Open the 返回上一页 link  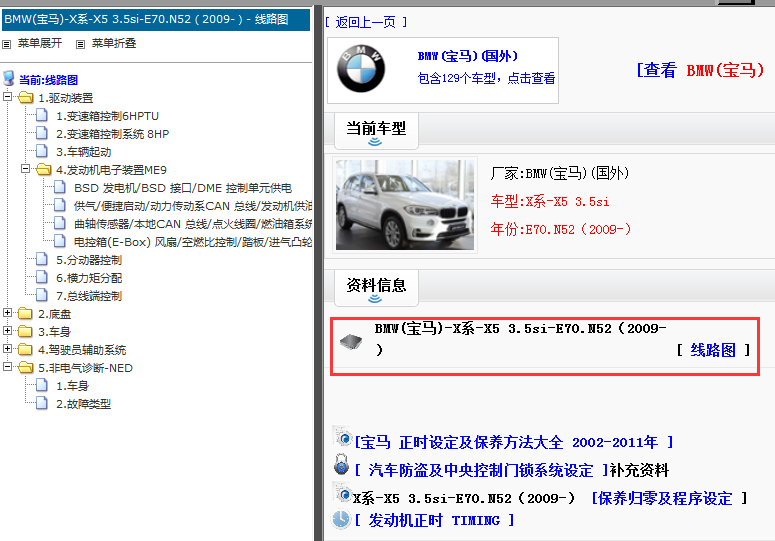366,22
